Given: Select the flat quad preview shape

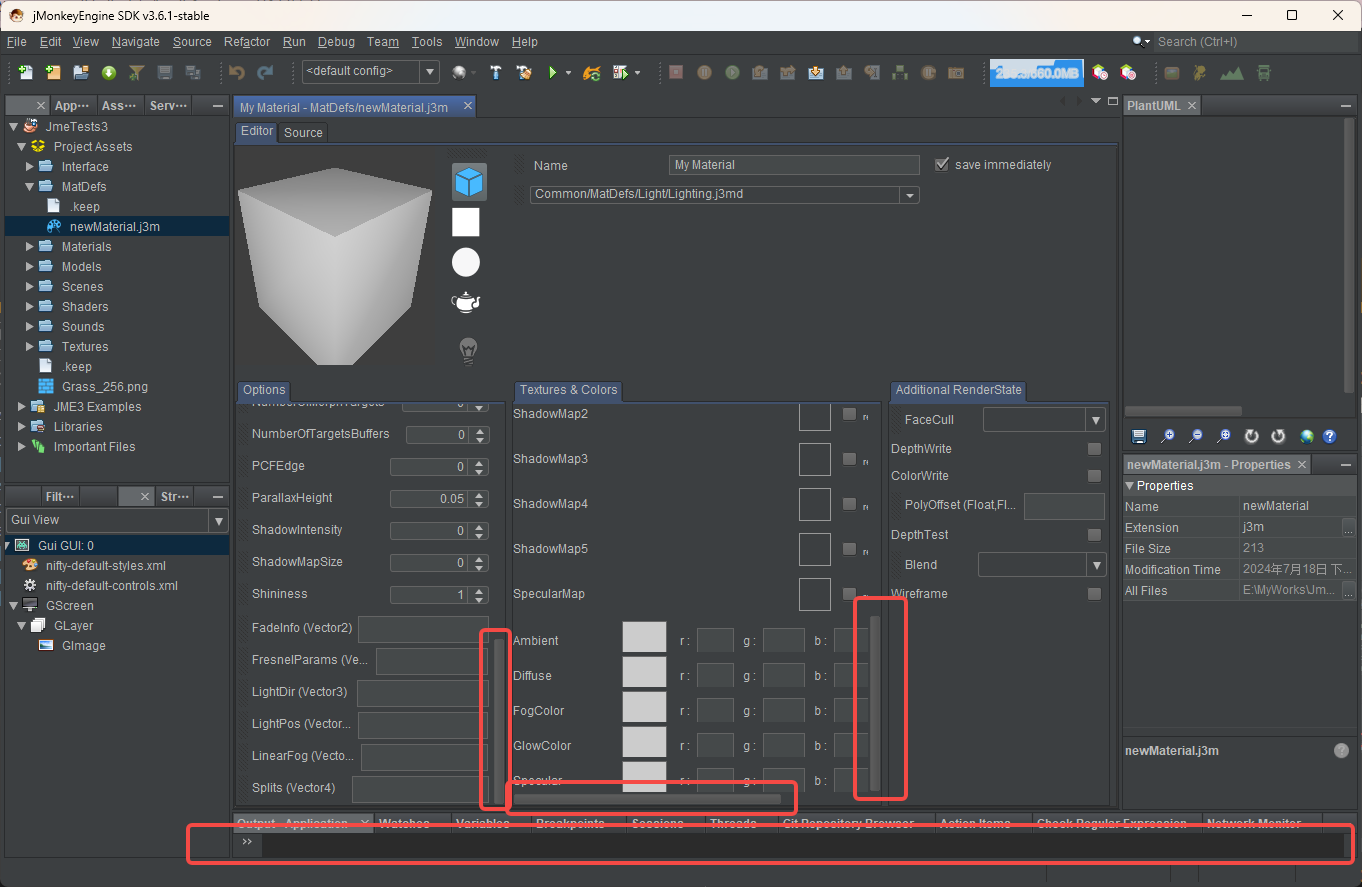Looking at the screenshot, I should point(466,222).
